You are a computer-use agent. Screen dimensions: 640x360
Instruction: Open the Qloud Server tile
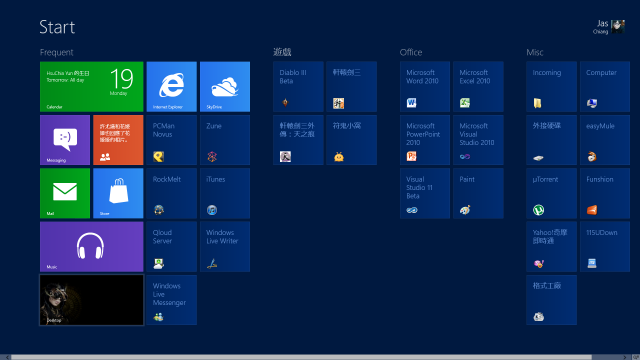pyautogui.click(x=171, y=247)
